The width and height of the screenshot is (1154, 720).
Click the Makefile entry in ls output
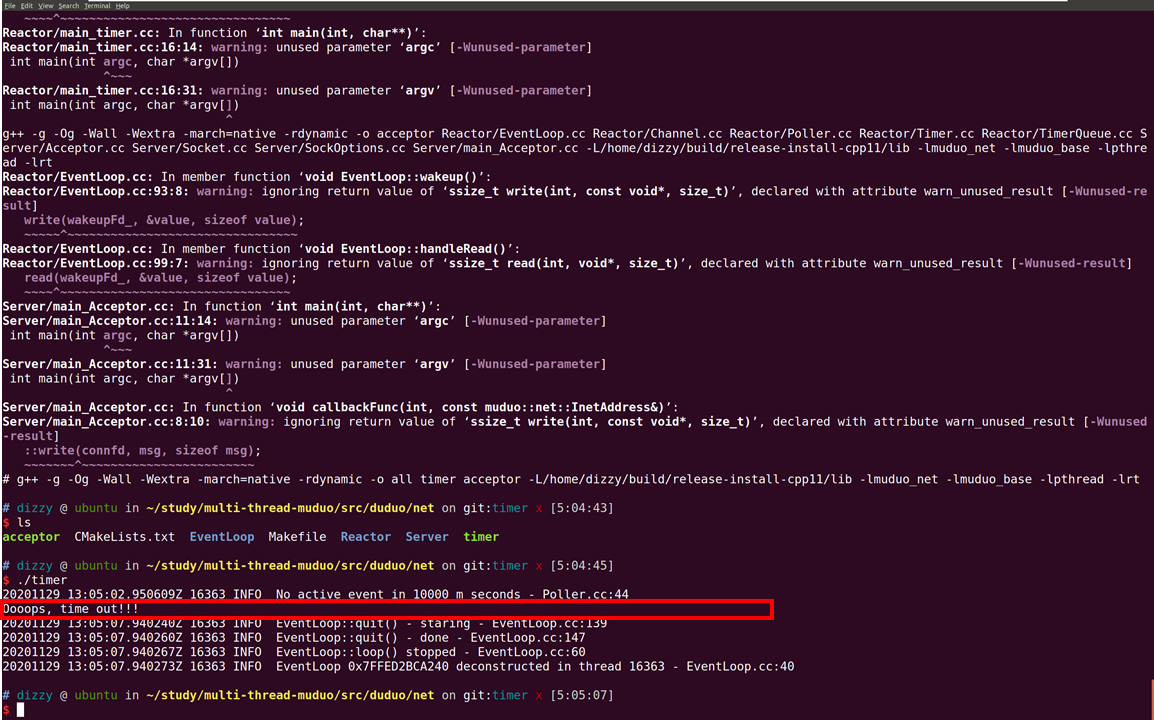(x=297, y=536)
